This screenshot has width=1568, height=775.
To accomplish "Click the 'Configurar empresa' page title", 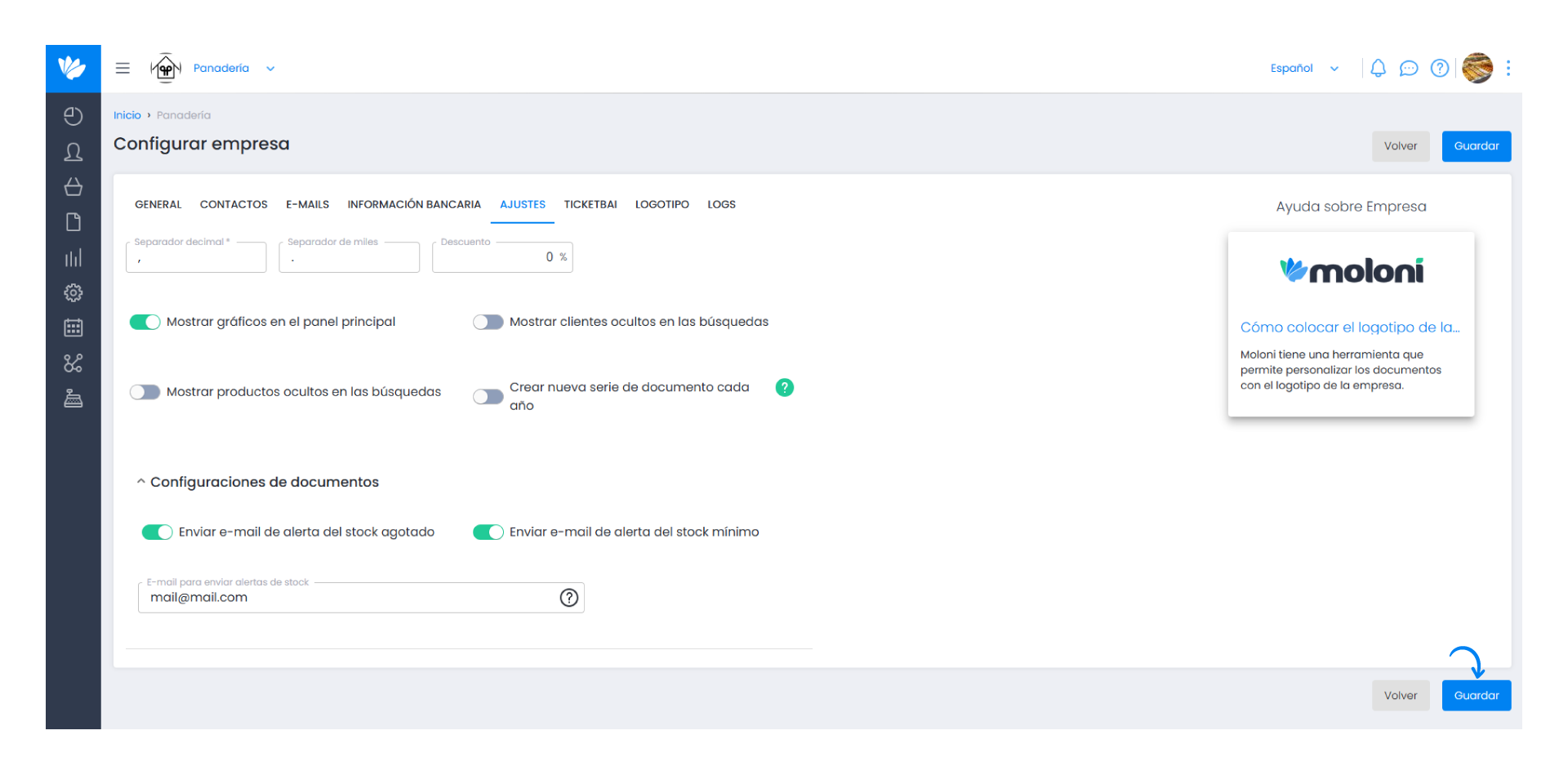I will [x=202, y=144].
